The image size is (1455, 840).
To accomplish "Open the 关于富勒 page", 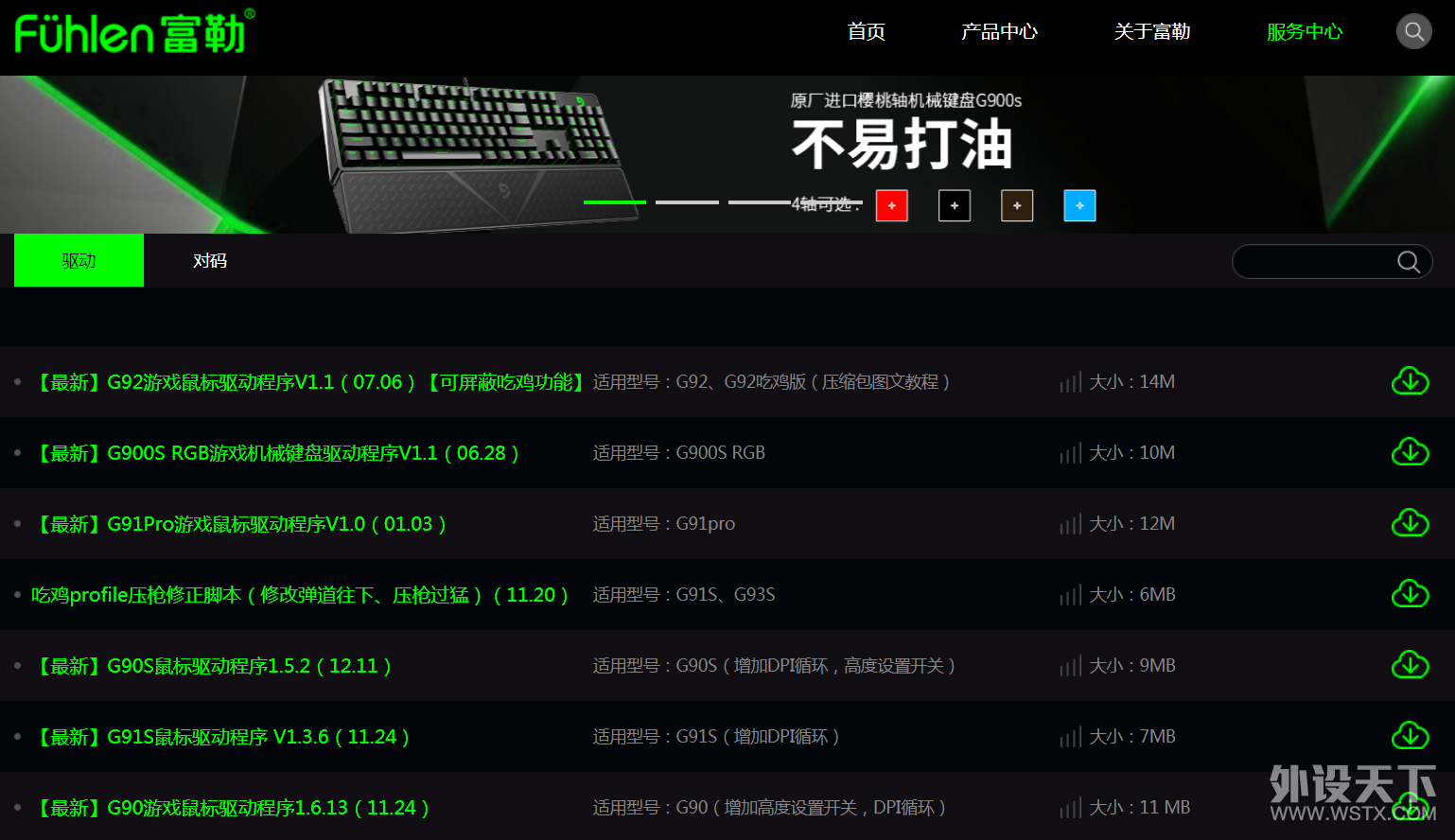I will [1152, 31].
